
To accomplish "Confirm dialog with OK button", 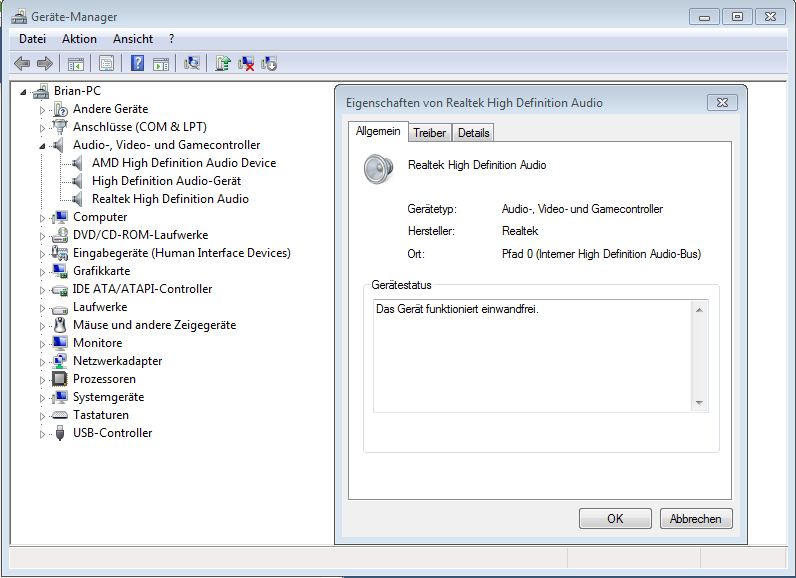I will pos(615,519).
